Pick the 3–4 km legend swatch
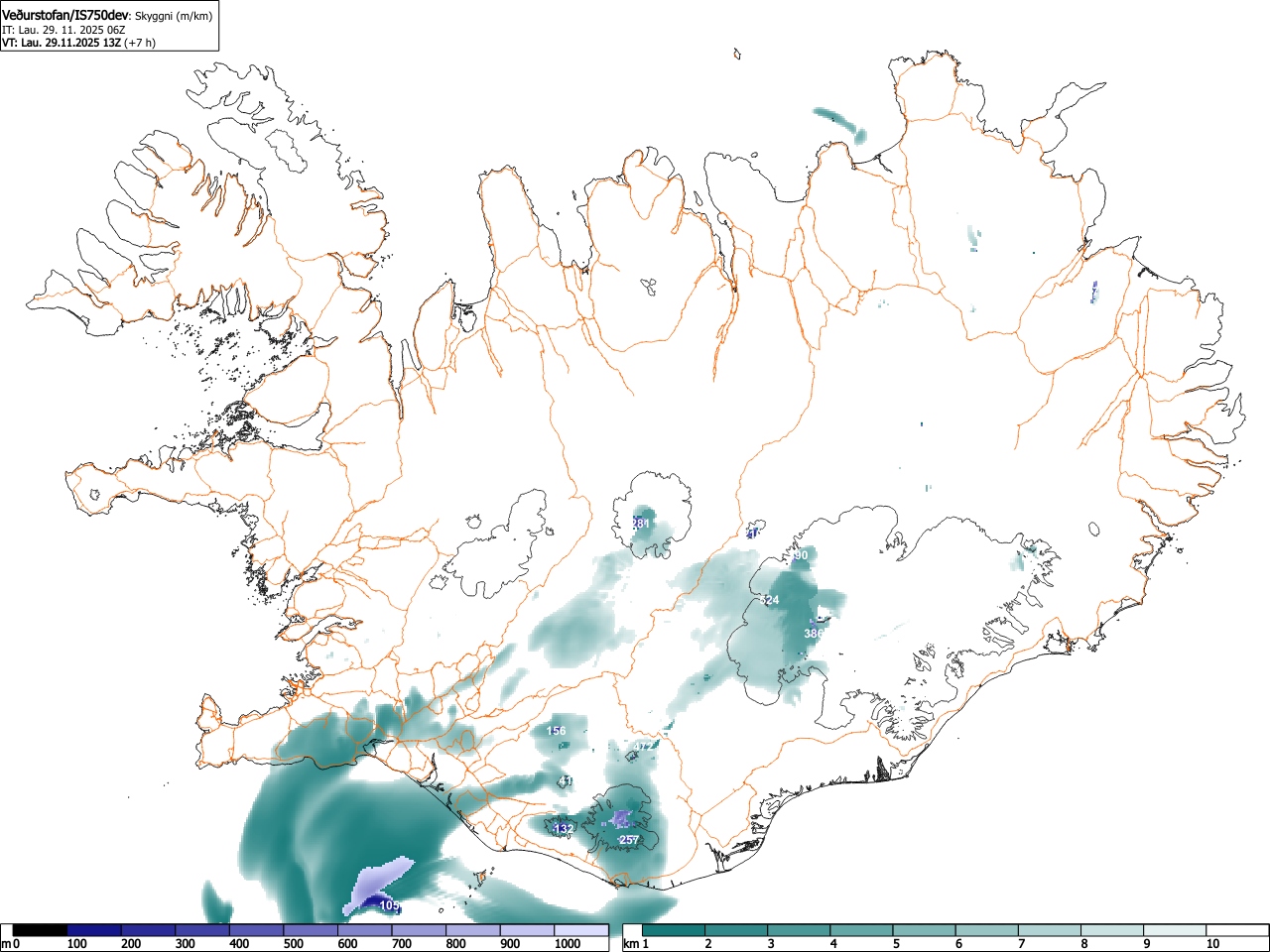 [x=800, y=930]
